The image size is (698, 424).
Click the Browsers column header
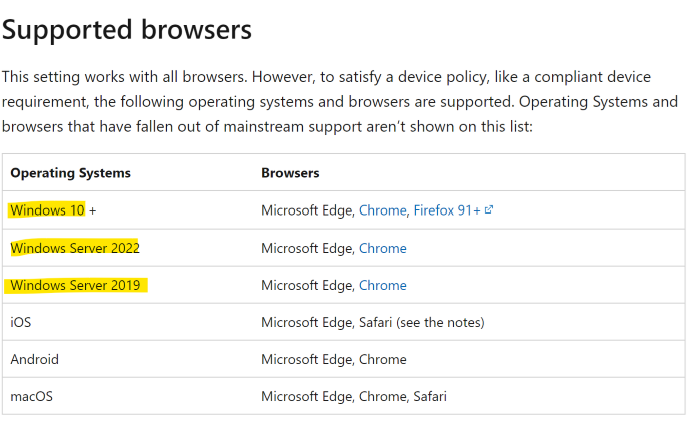pos(290,173)
